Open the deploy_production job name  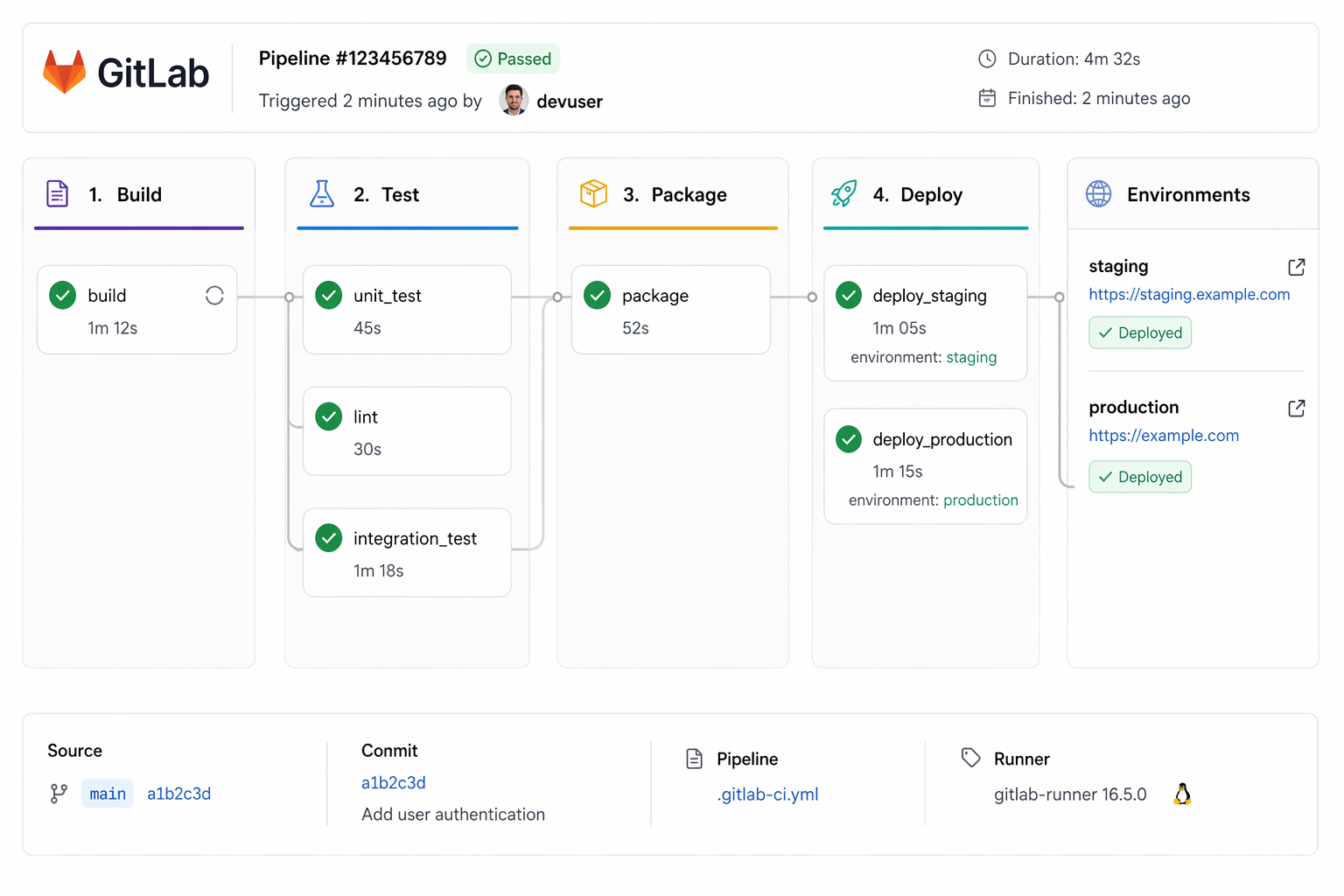click(x=942, y=439)
